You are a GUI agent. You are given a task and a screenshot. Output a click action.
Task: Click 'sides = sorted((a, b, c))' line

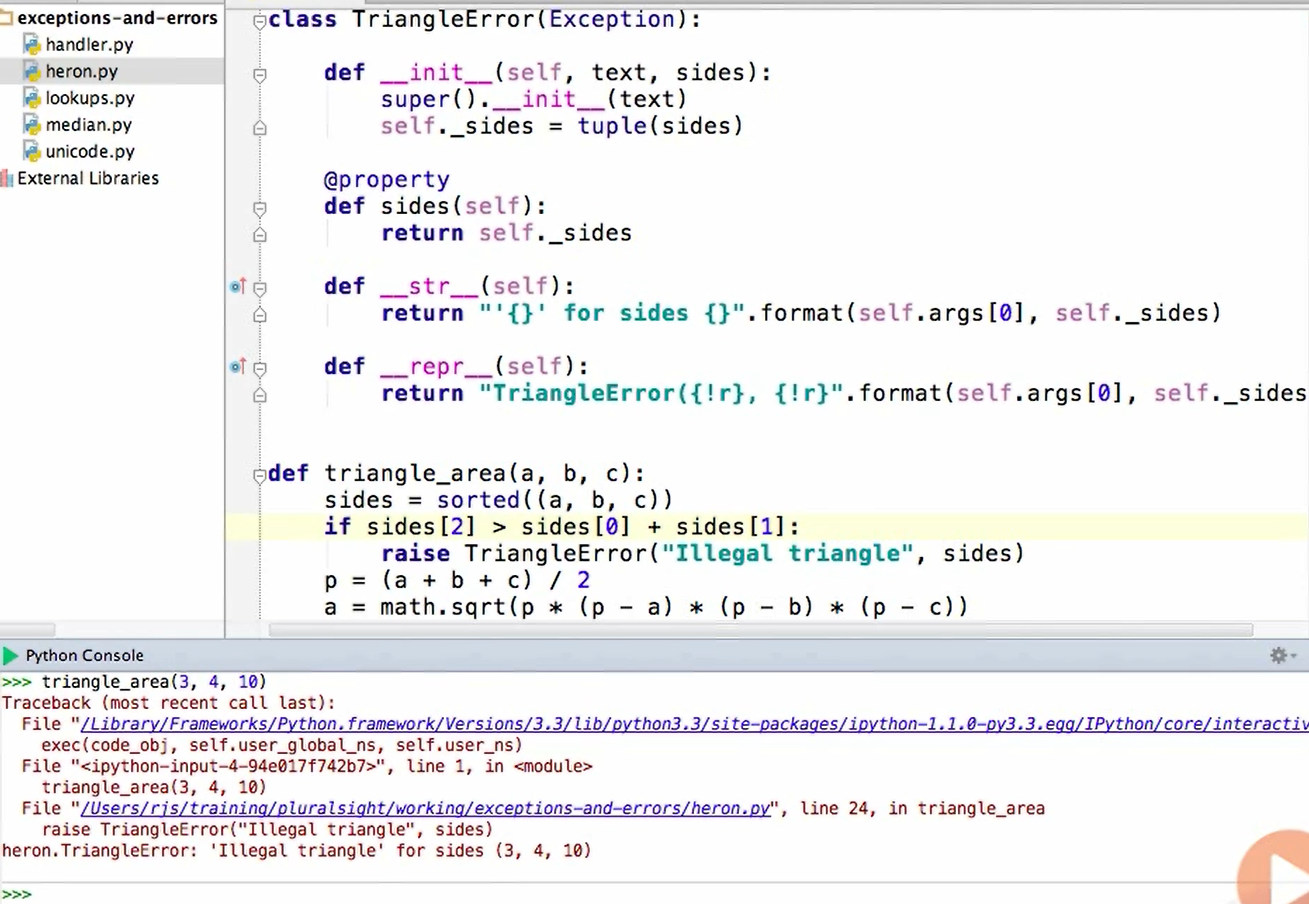[499, 500]
